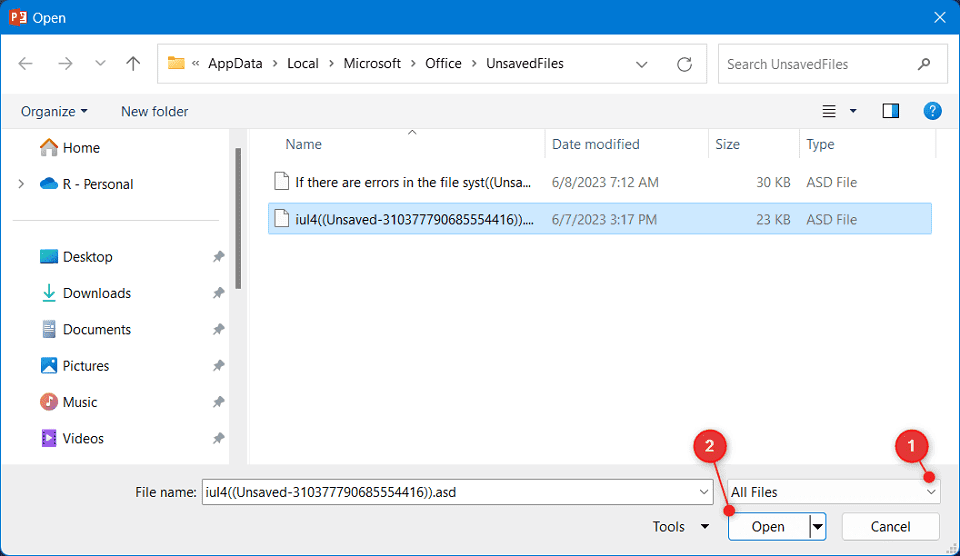Expand the Open button split arrow

[818, 527]
